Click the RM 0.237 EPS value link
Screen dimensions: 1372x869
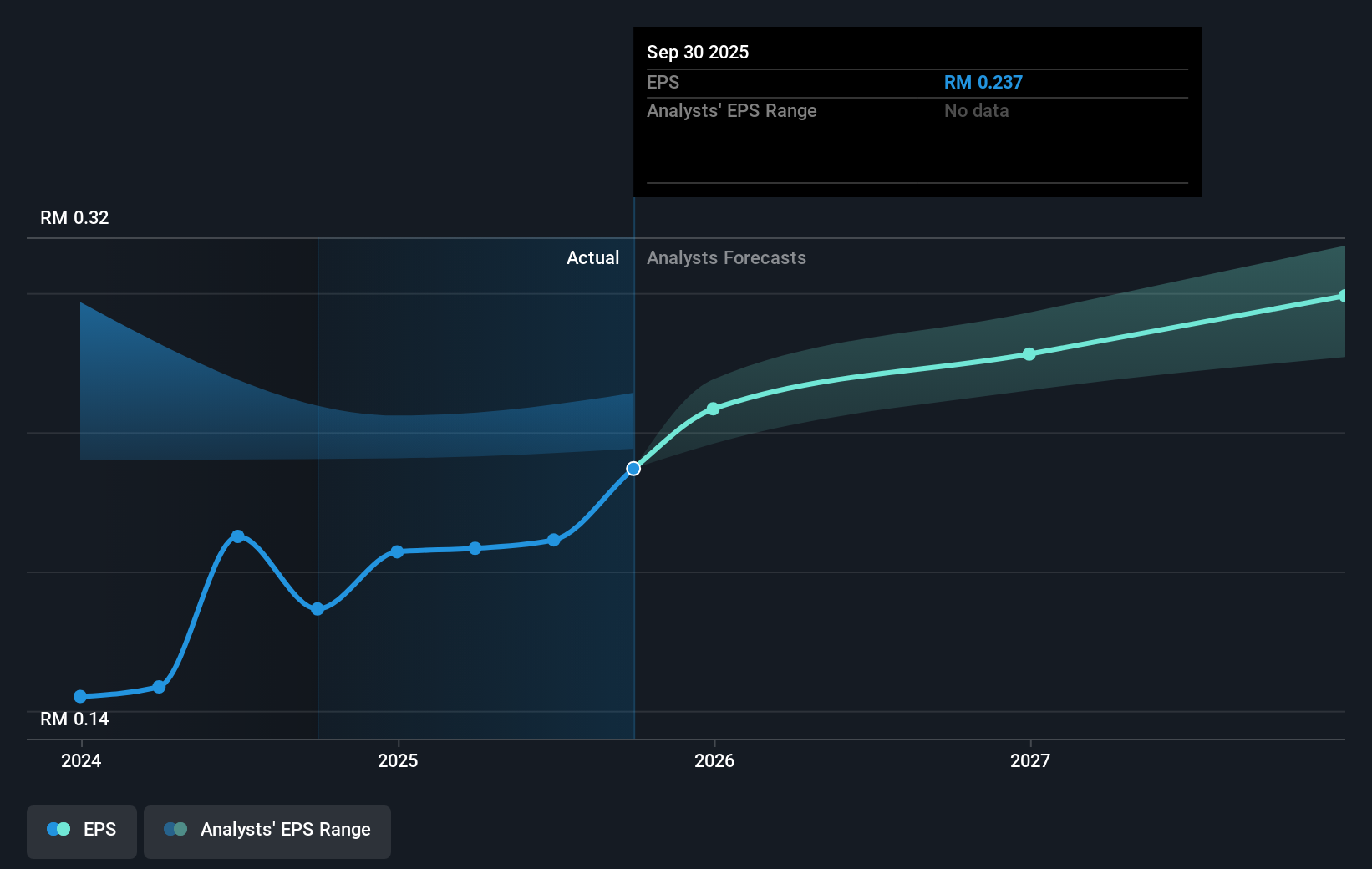click(x=983, y=82)
